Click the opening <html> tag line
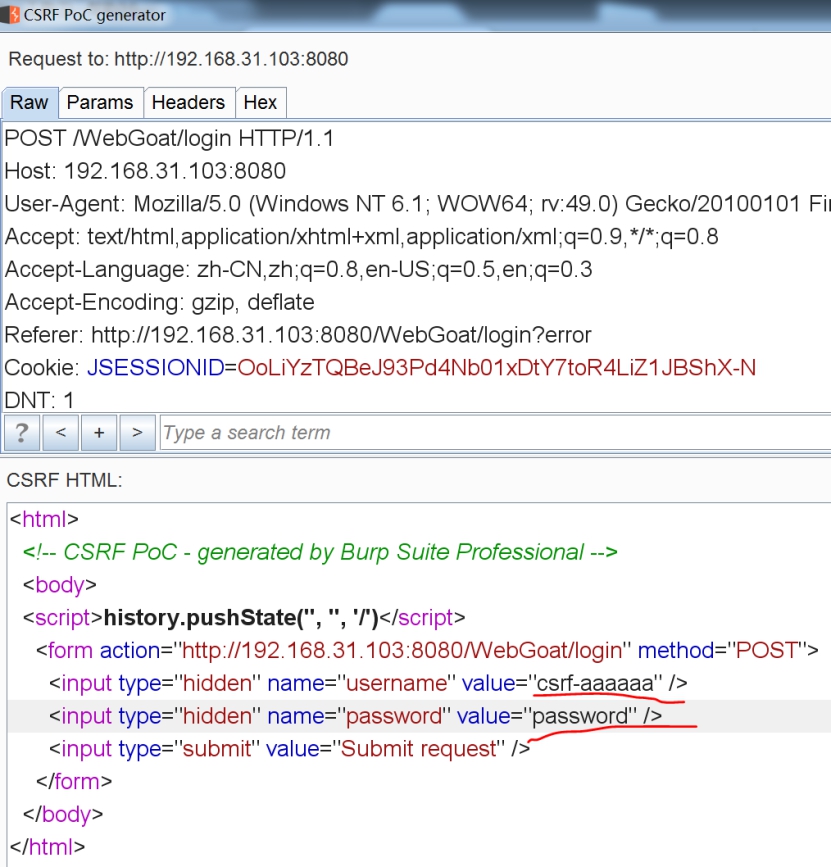 tap(44, 519)
